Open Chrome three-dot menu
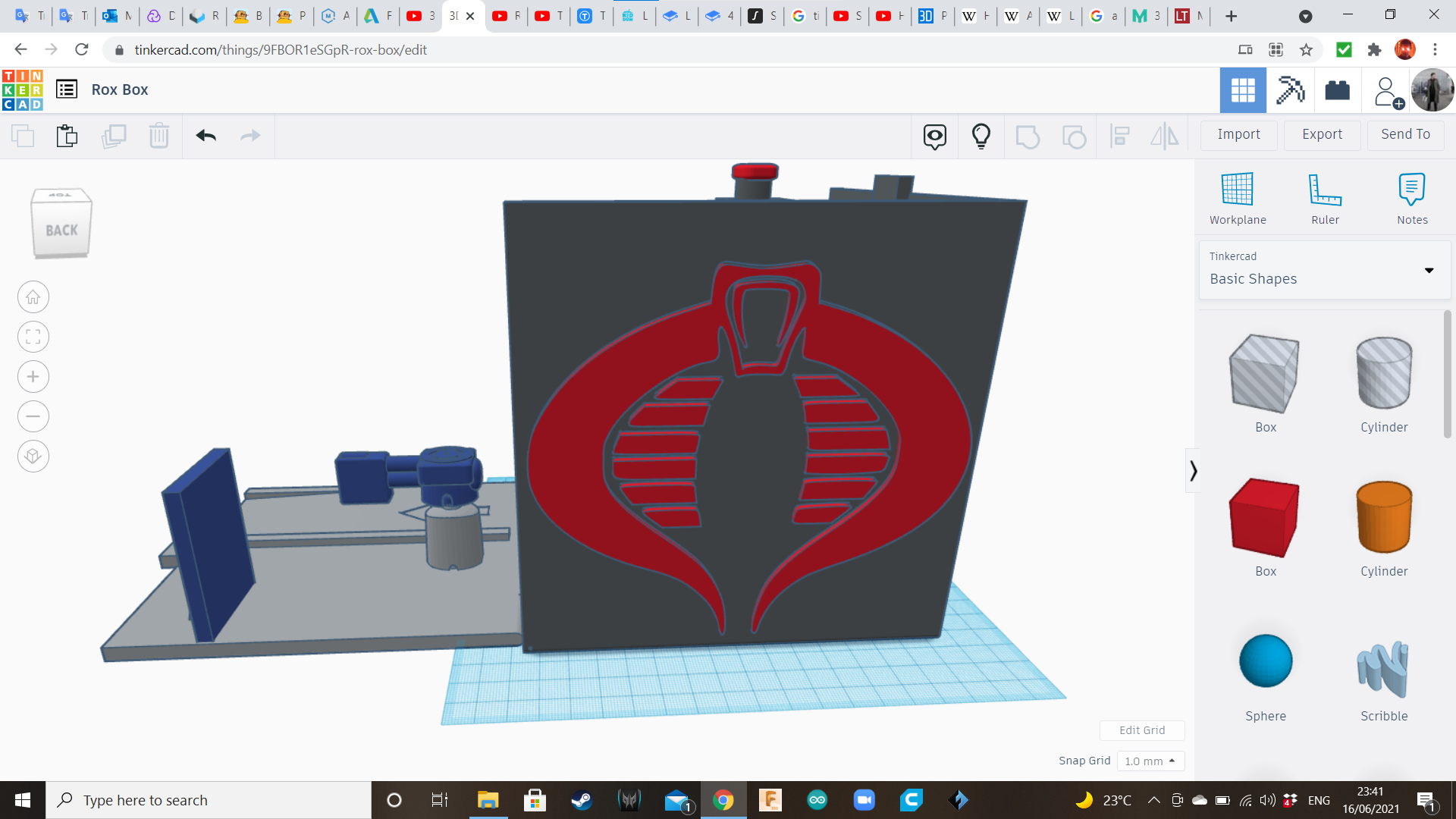Viewport: 1456px width, 819px height. (1435, 50)
